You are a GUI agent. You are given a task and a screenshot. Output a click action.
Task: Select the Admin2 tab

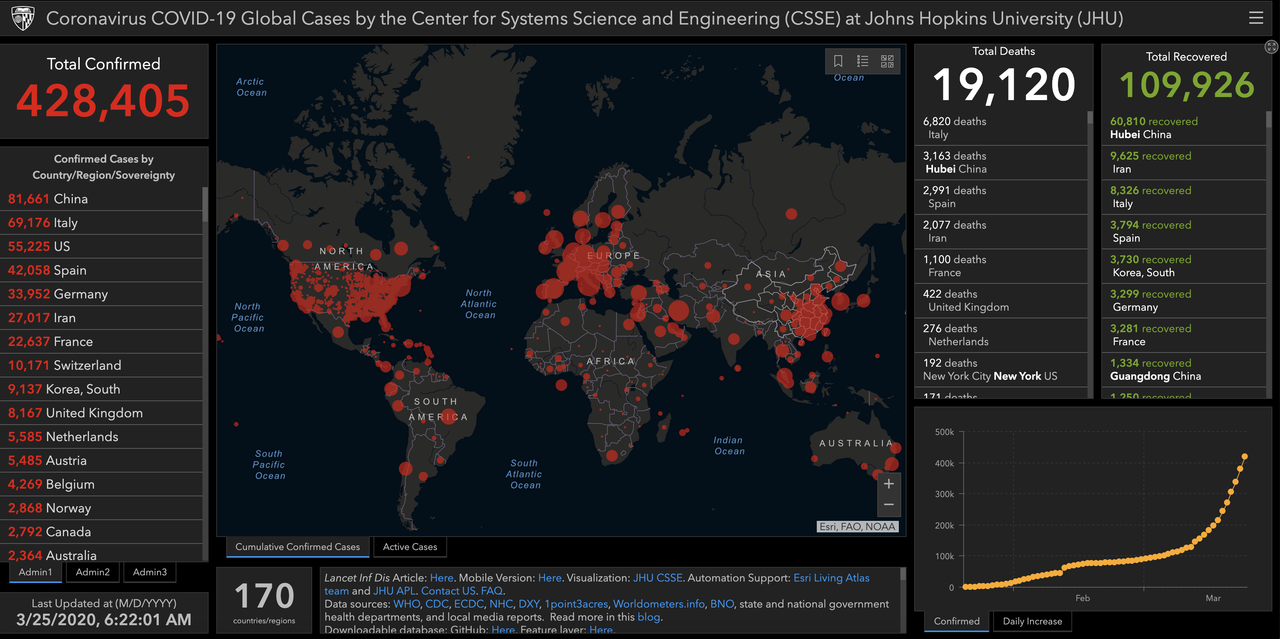93,572
